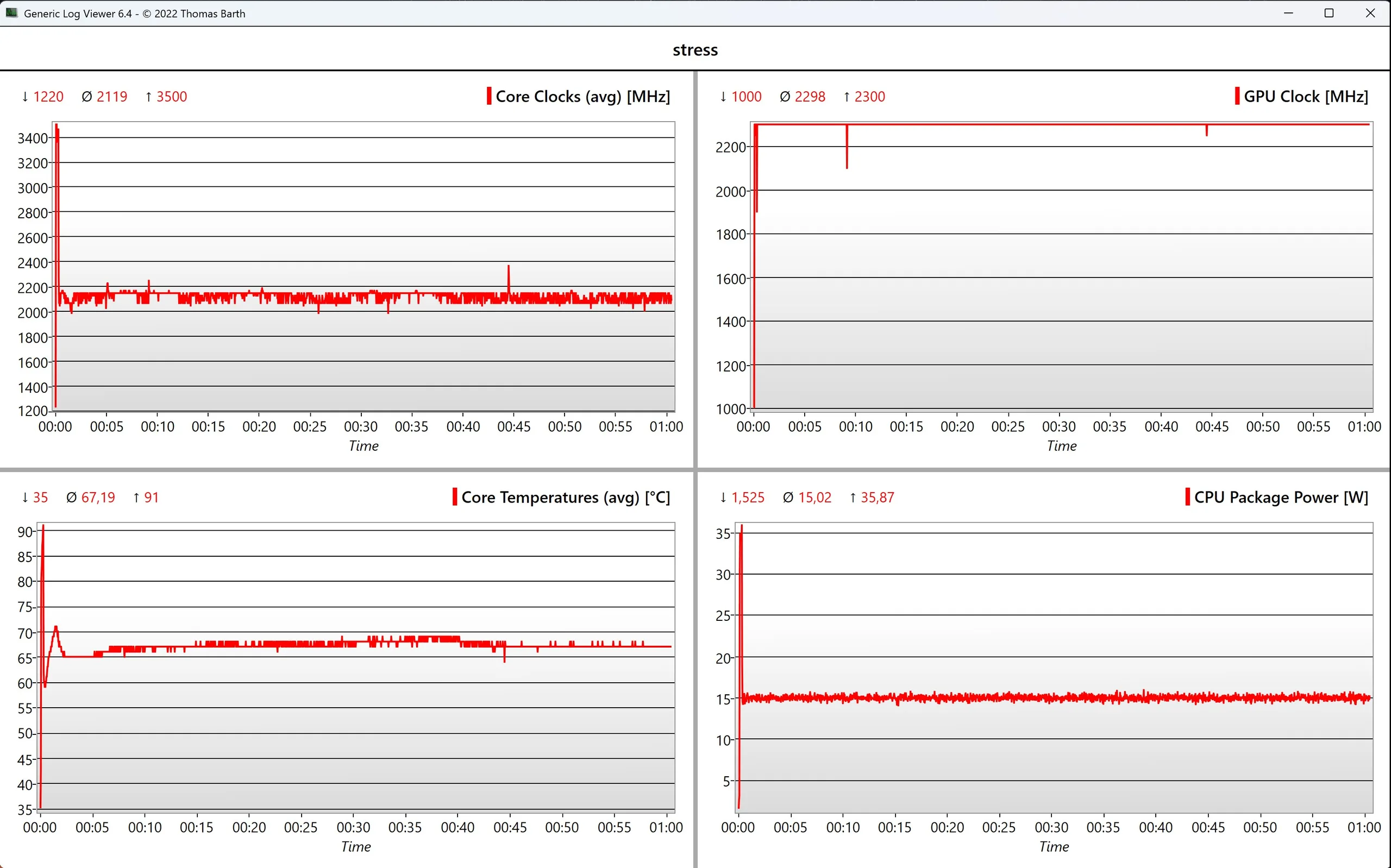Screen dimensions: 1391x868
Task: Close the Generic Log Viewer window
Action: click(x=1370, y=12)
